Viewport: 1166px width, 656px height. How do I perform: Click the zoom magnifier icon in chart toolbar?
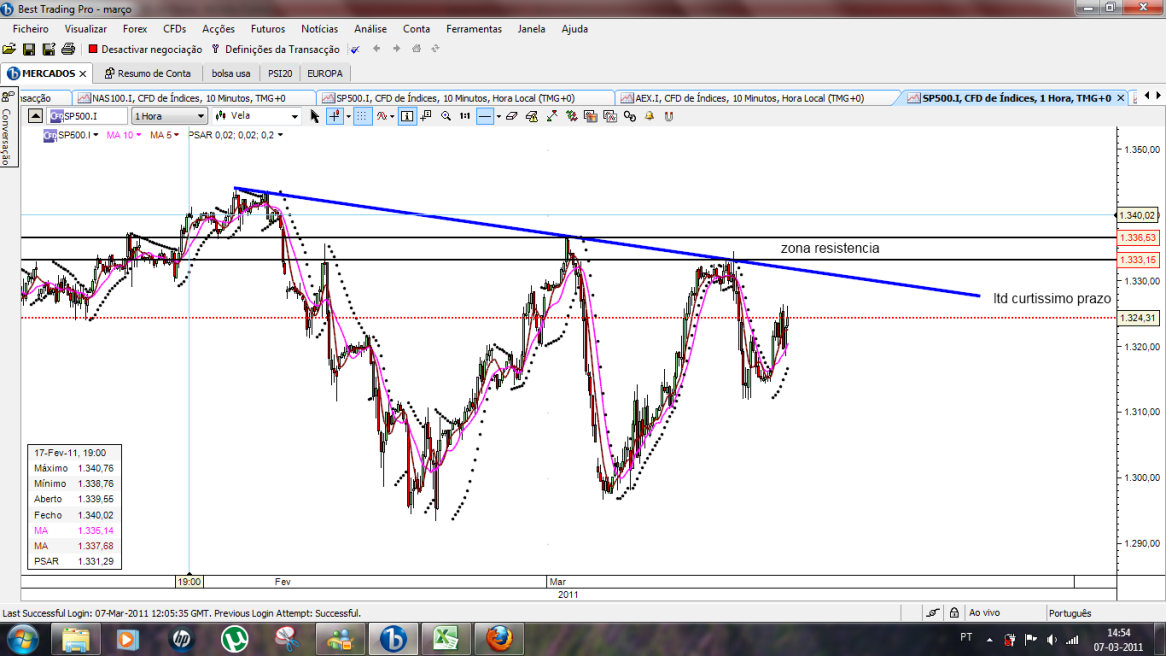[x=446, y=116]
